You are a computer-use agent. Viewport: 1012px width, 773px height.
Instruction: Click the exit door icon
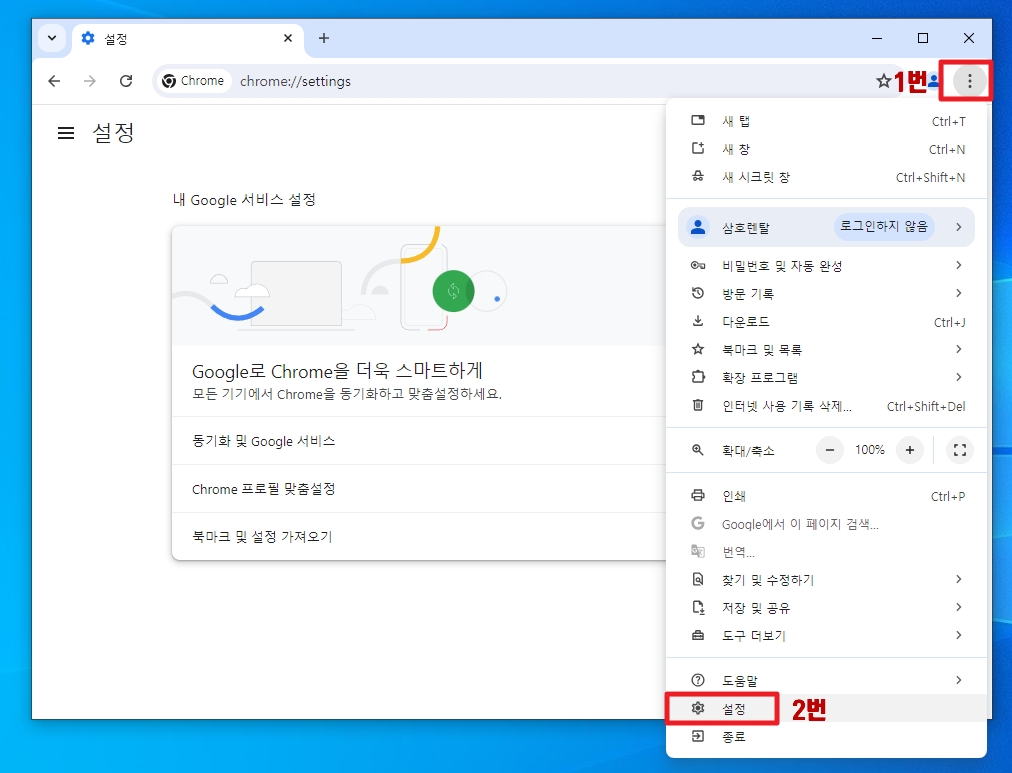click(x=698, y=736)
